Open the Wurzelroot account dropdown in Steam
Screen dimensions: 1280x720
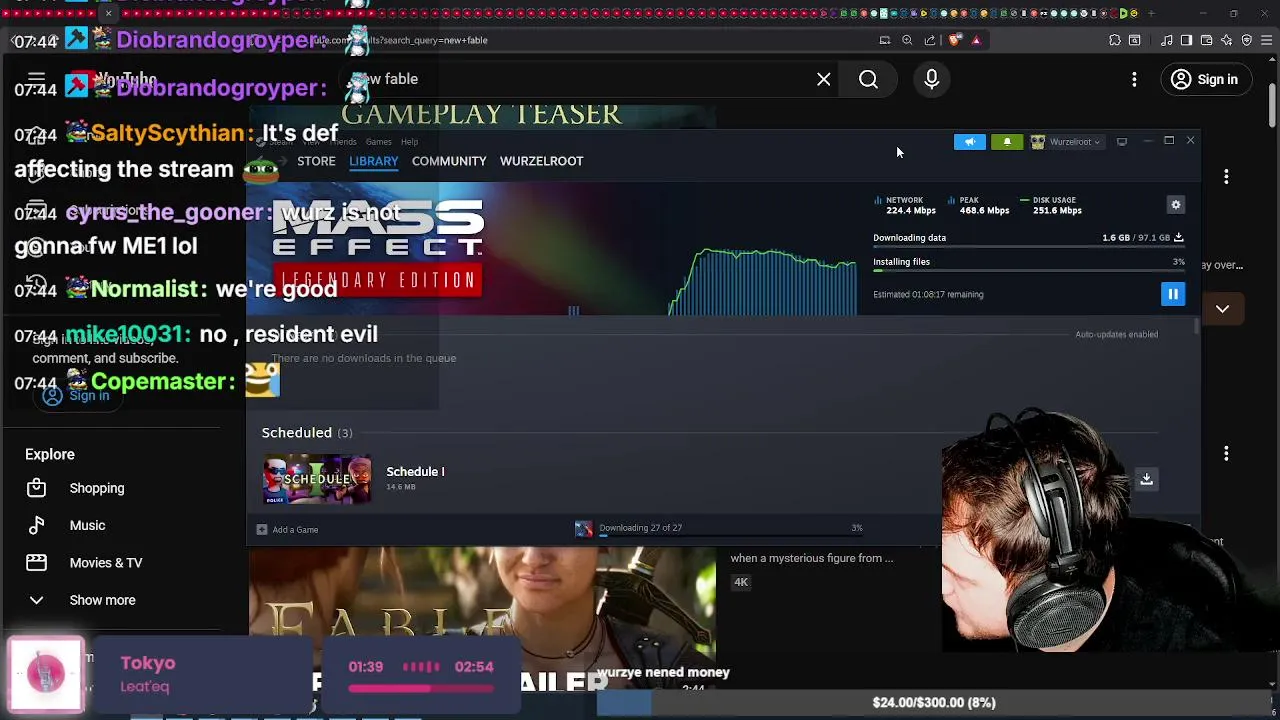pos(1066,142)
